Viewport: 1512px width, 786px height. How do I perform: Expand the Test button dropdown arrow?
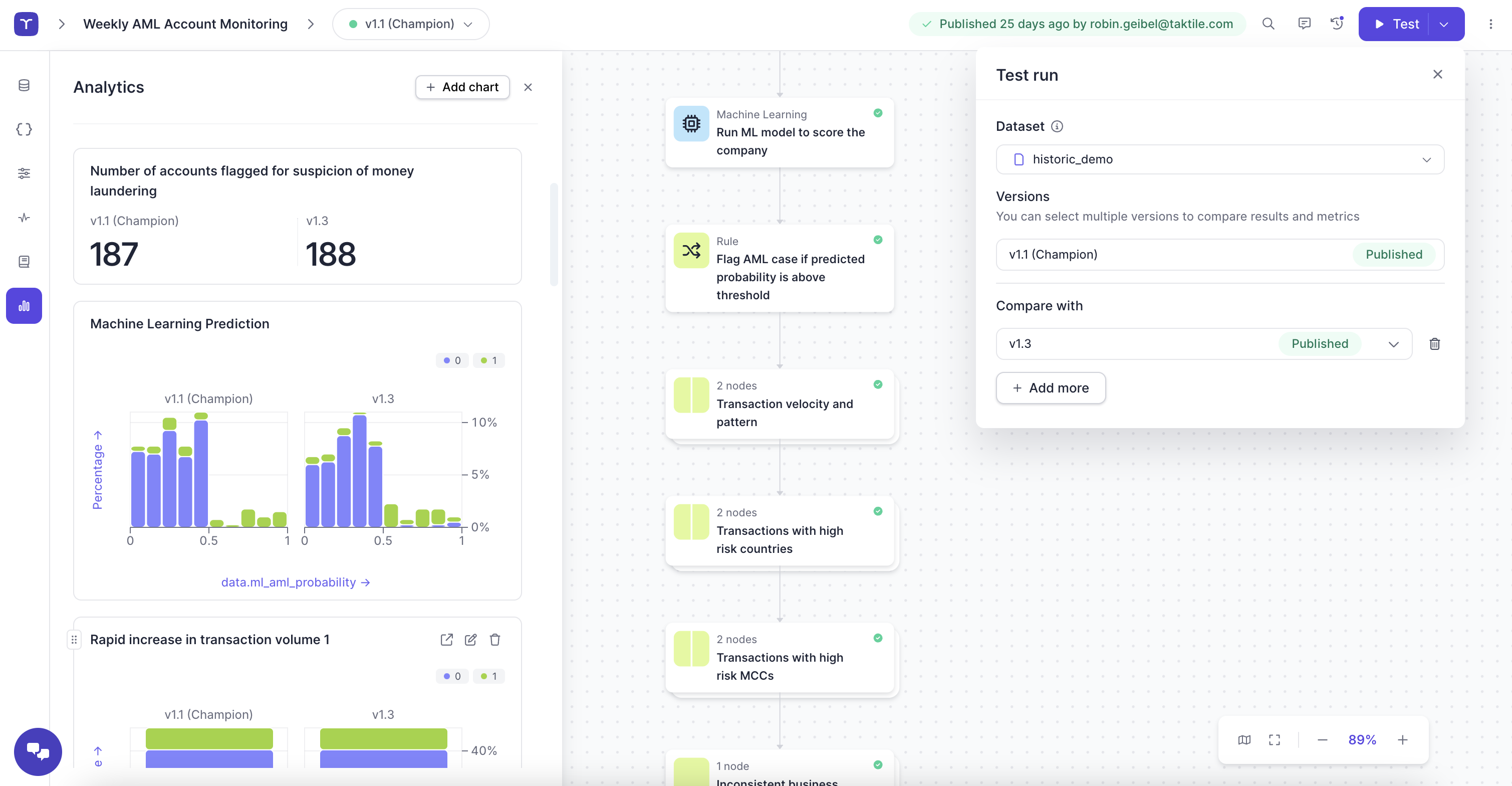pos(1443,24)
